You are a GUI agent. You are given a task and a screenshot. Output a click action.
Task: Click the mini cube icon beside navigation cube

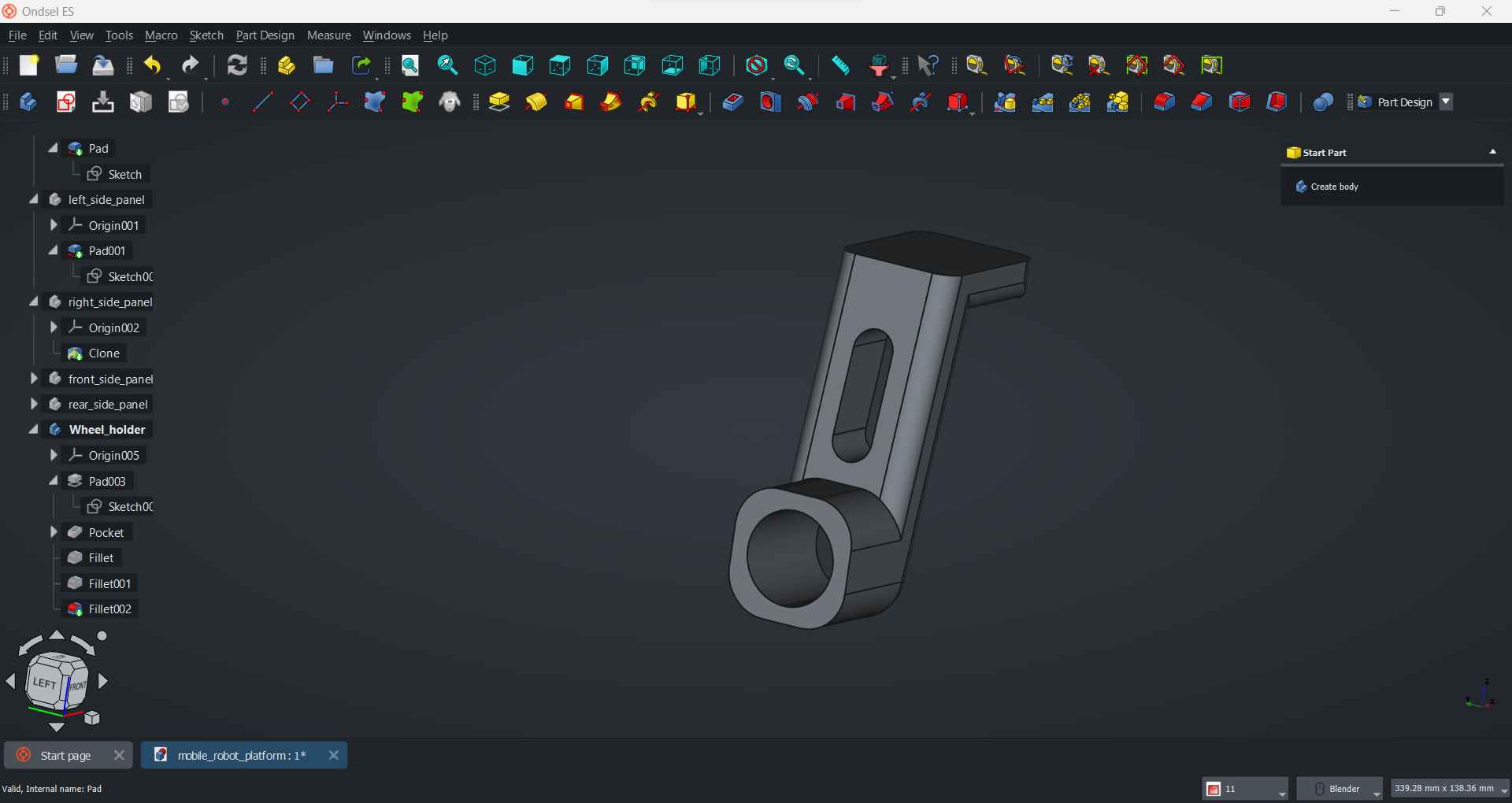(93, 718)
